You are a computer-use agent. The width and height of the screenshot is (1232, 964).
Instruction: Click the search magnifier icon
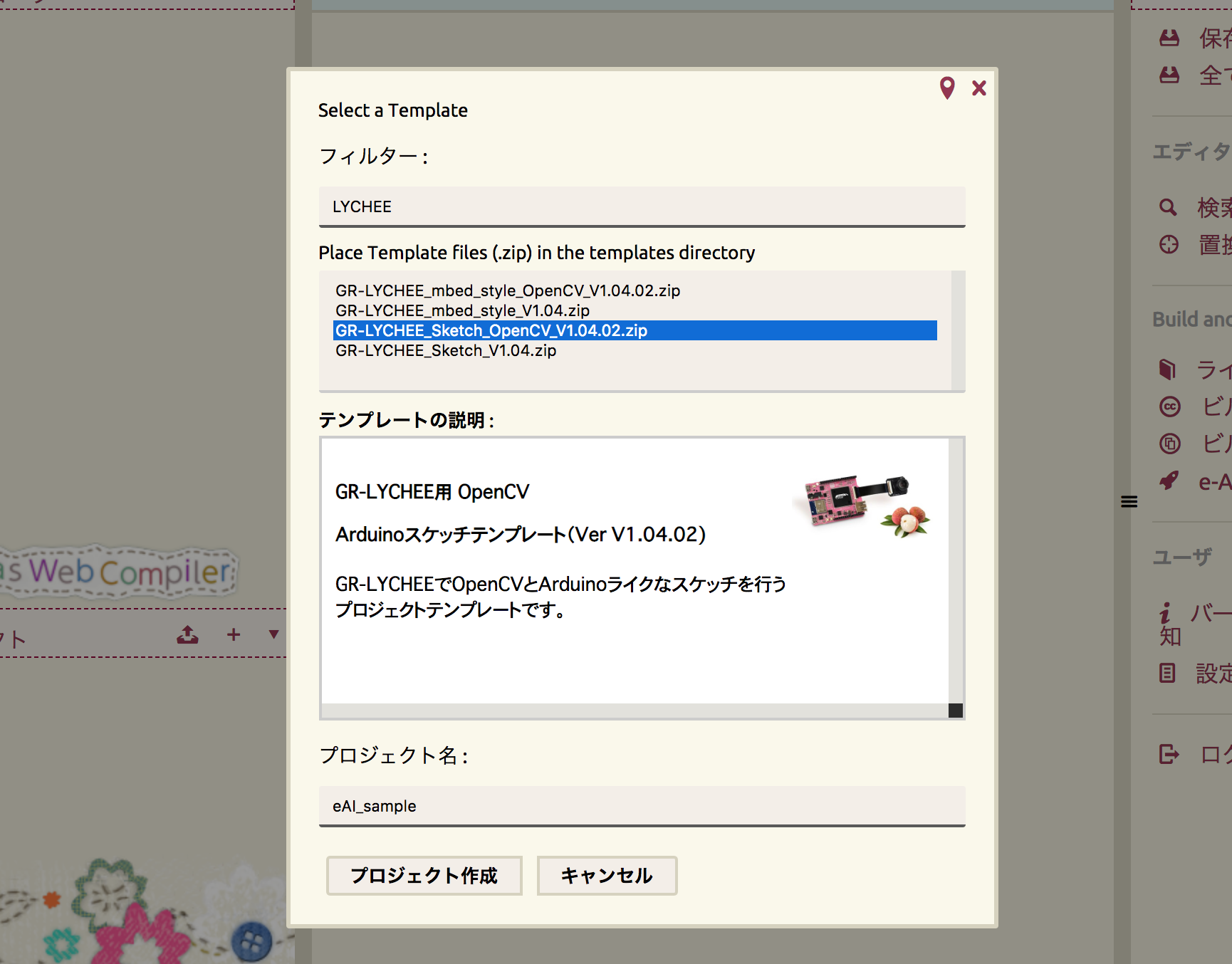pyautogui.click(x=1168, y=207)
